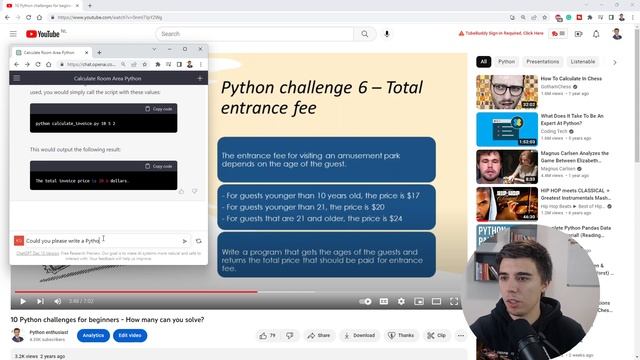The image size is (640, 360).
Task: Go to home in ChatGPT popup toolbar
Action: tap(49, 64)
